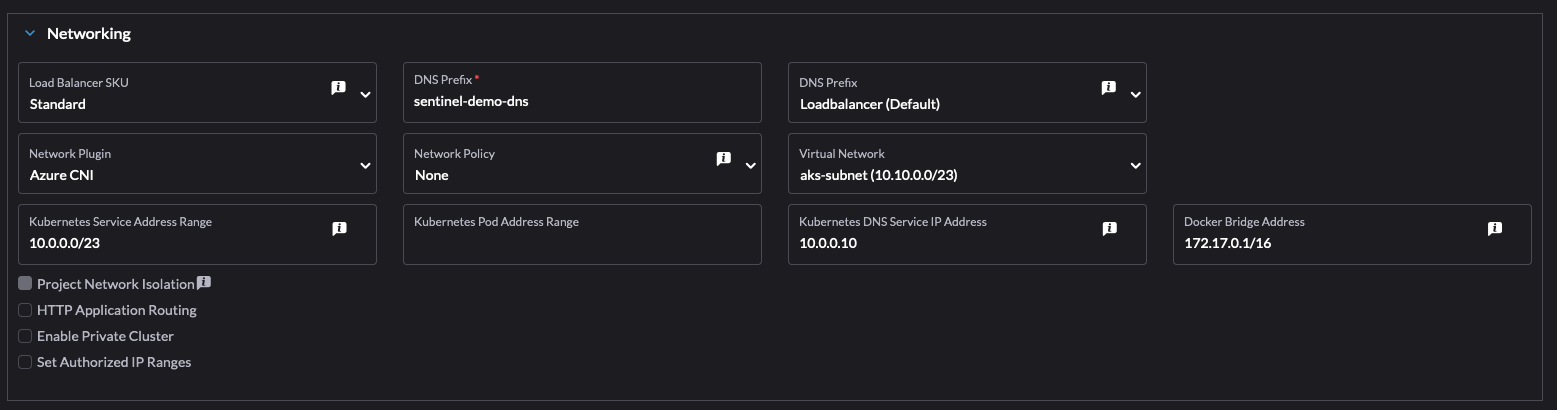
Task: Check the Enable Private Cluster option
Action: click(25, 336)
